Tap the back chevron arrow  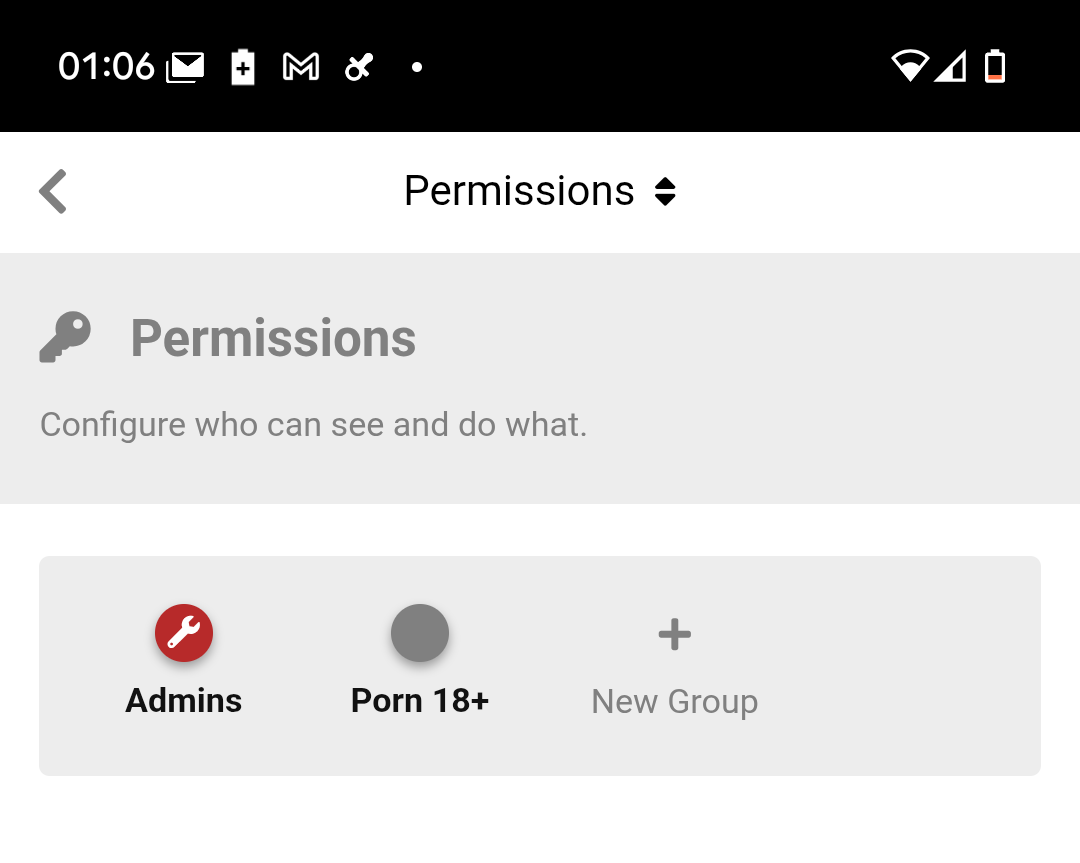(x=53, y=191)
